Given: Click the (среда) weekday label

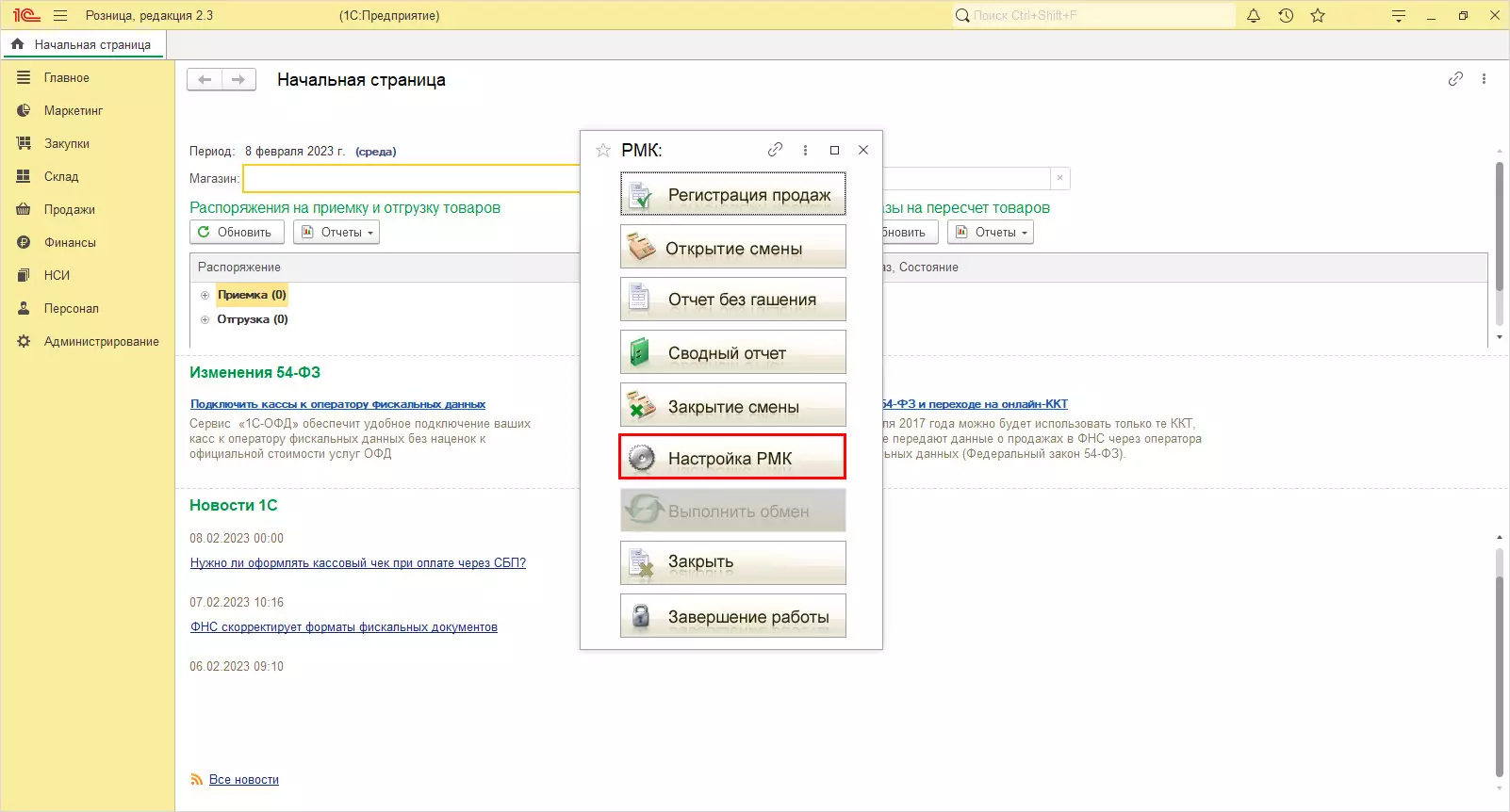Looking at the screenshot, I should [x=376, y=152].
